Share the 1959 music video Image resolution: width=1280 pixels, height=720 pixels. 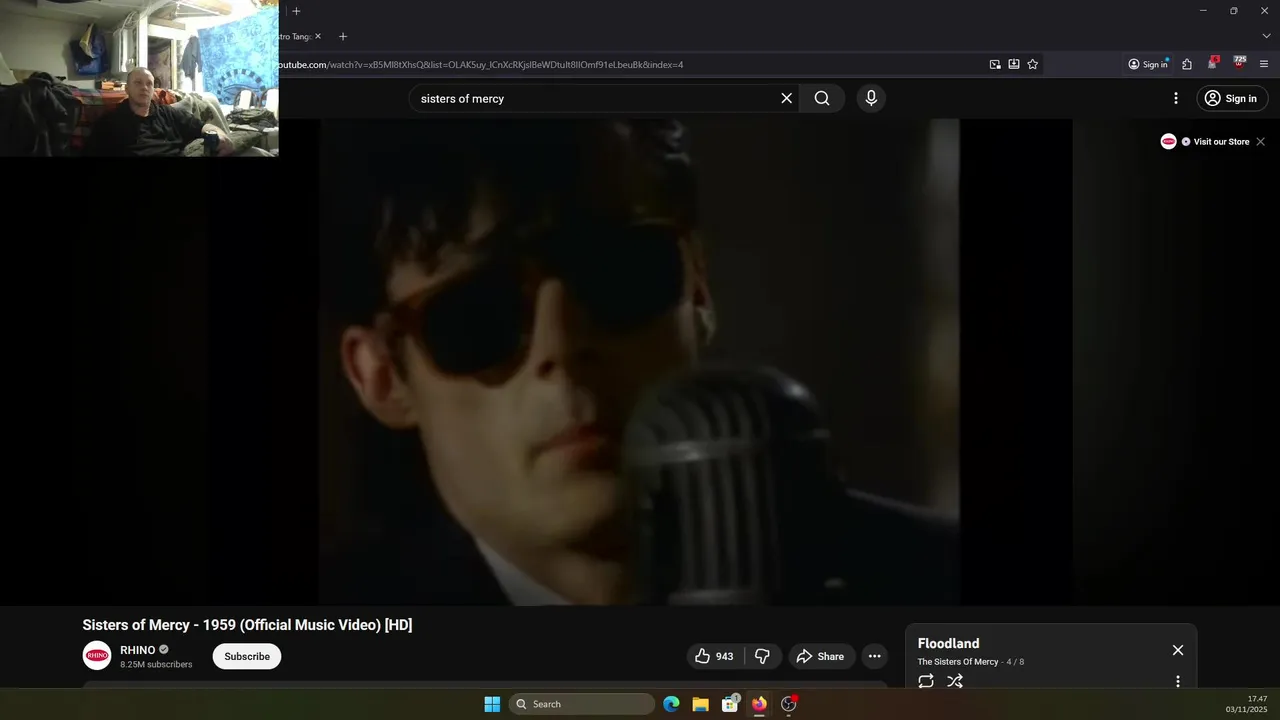tap(820, 656)
